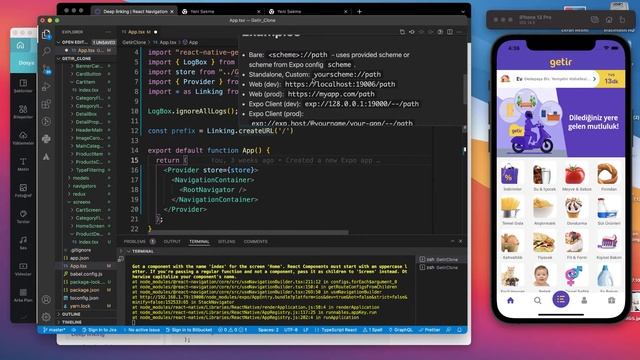Click Prettier in the status bar

coord(429,330)
